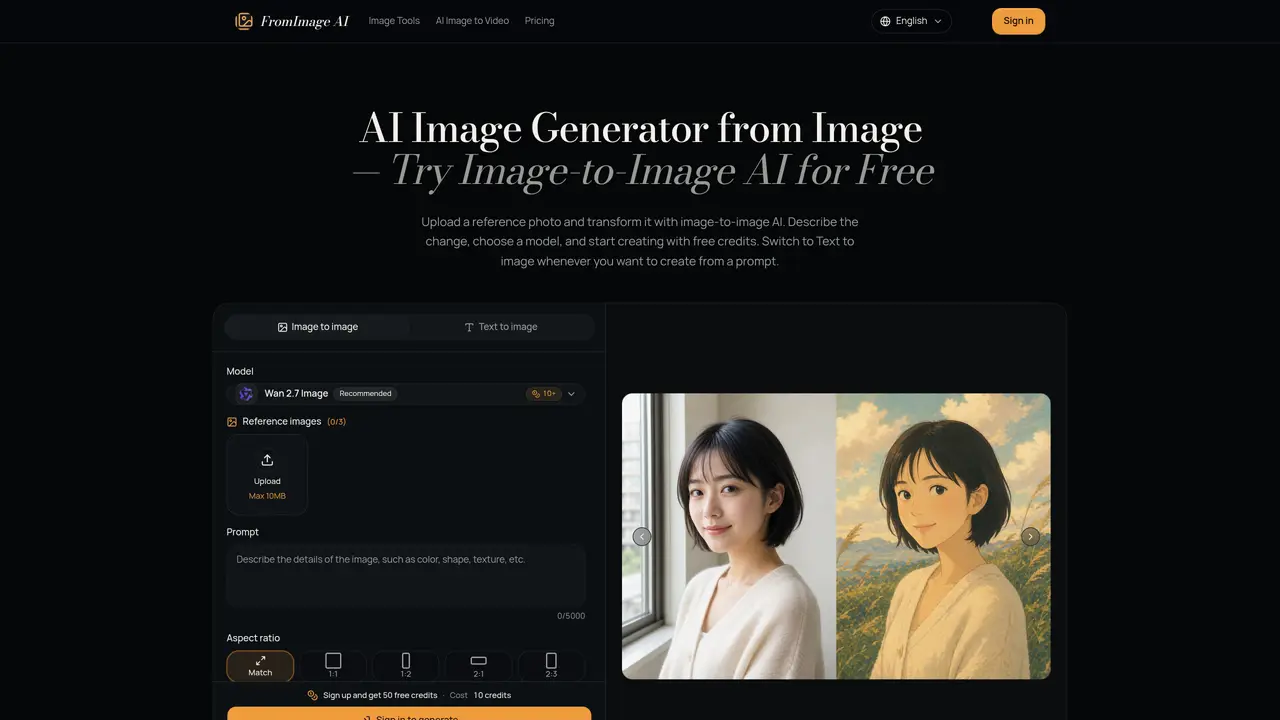
Task: Click the credits coin icon beside sign-up offer
Action: click(313, 695)
